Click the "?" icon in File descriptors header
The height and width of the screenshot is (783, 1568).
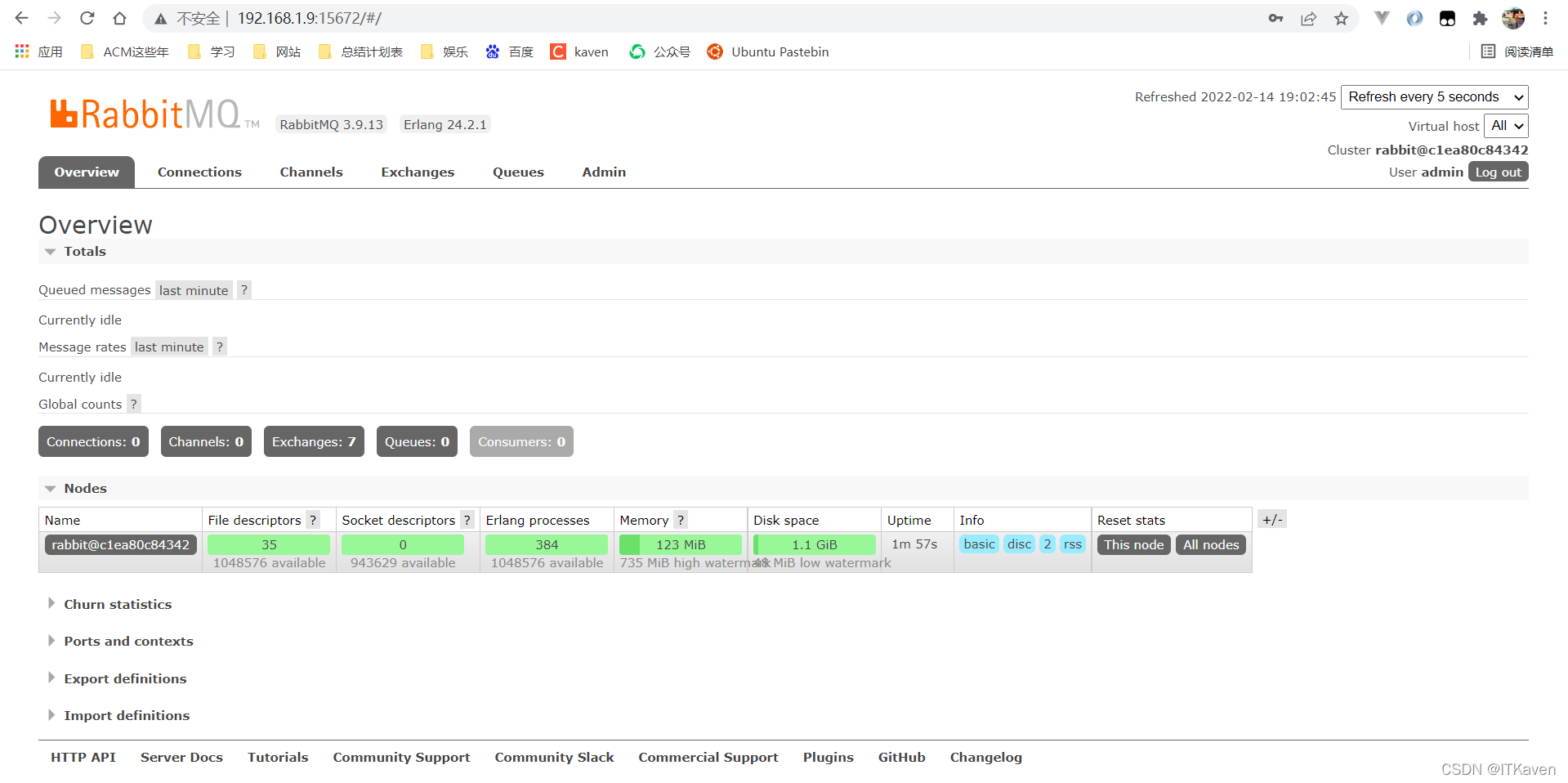click(312, 520)
